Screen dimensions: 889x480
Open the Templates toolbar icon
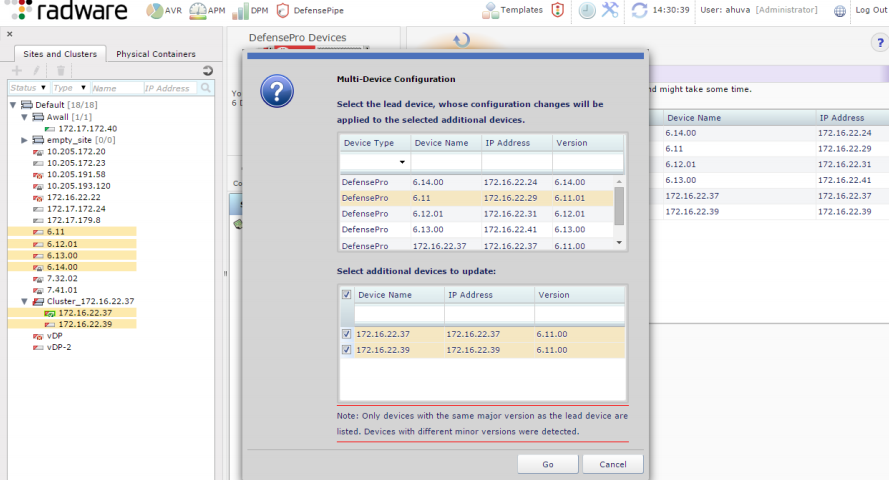[491, 11]
